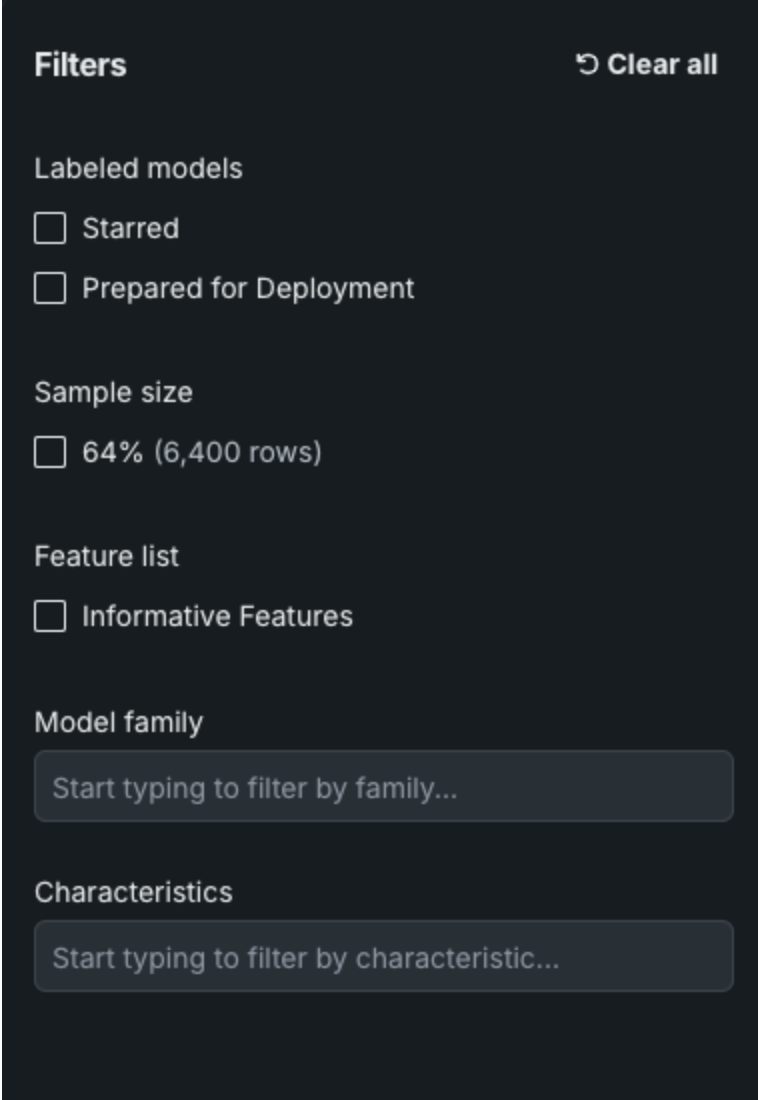758x1100 pixels.
Task: Click the Clear all reset arrow icon
Action: click(x=587, y=65)
